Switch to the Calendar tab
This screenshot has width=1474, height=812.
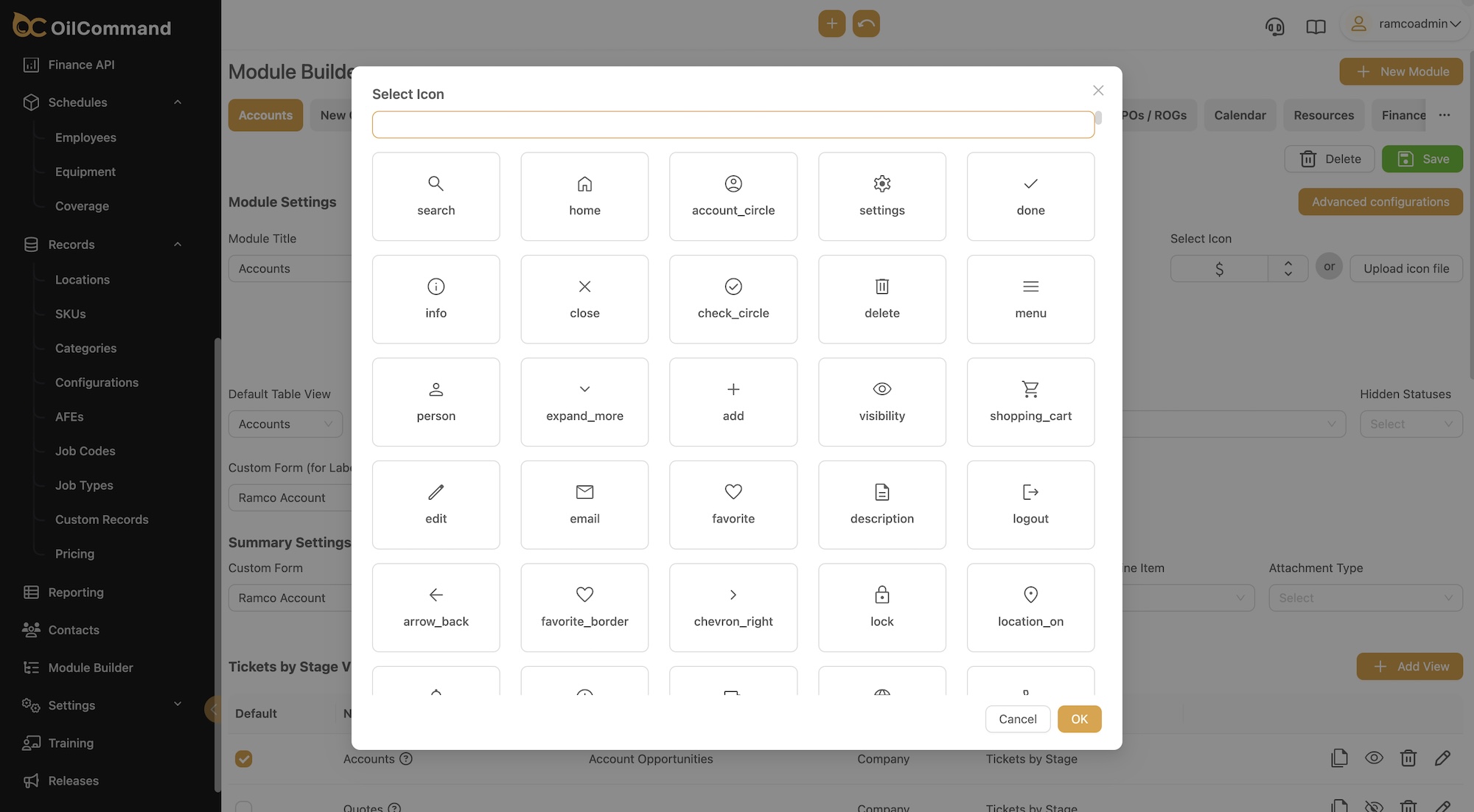(x=1240, y=115)
